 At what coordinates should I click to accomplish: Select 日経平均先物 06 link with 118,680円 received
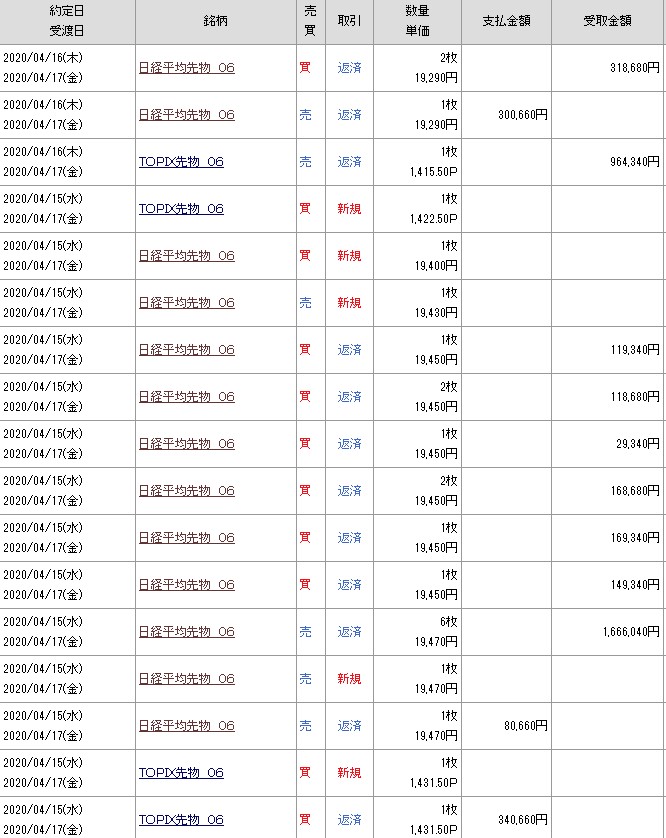(186, 397)
